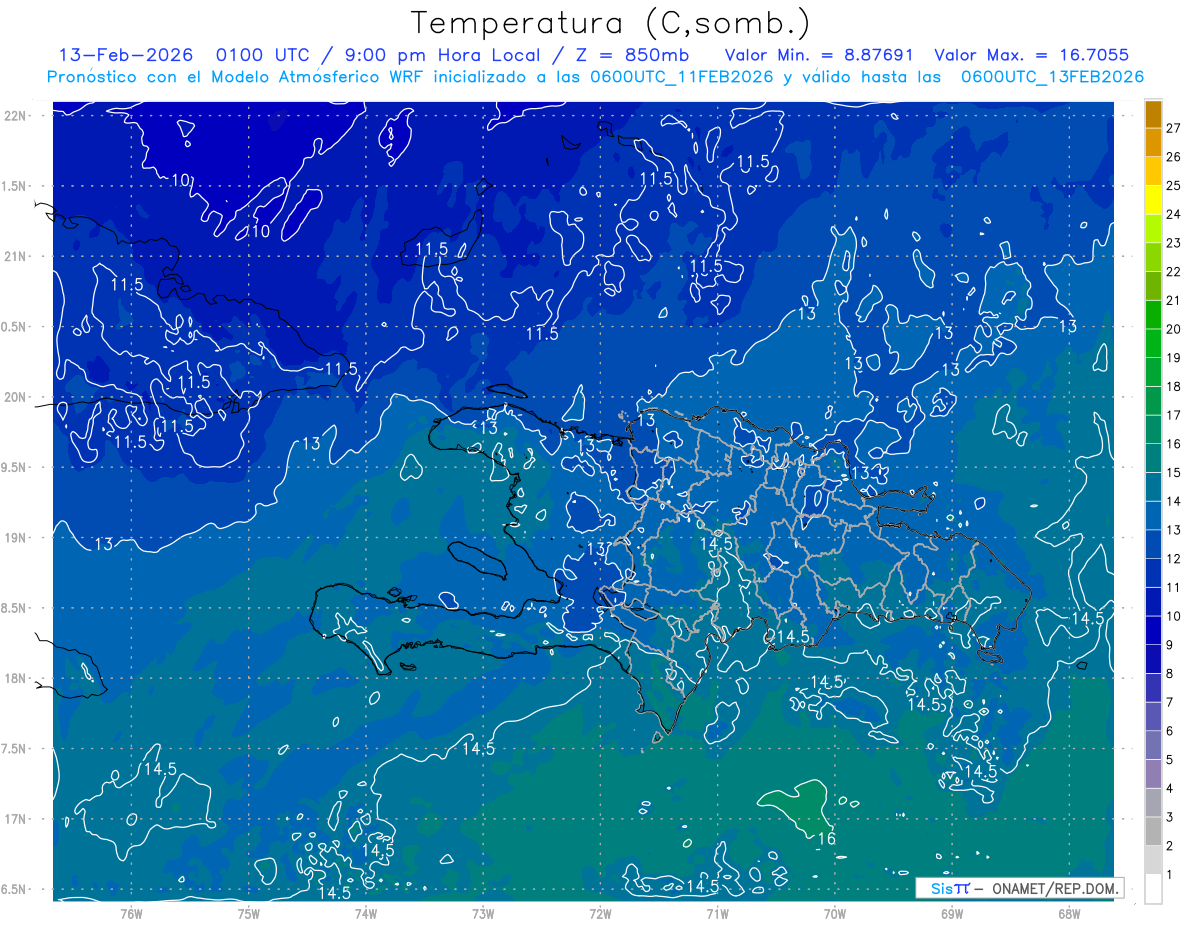Click the lime swatch between 23 and 24
The width and height of the screenshot is (1200, 927).
(x=1154, y=229)
